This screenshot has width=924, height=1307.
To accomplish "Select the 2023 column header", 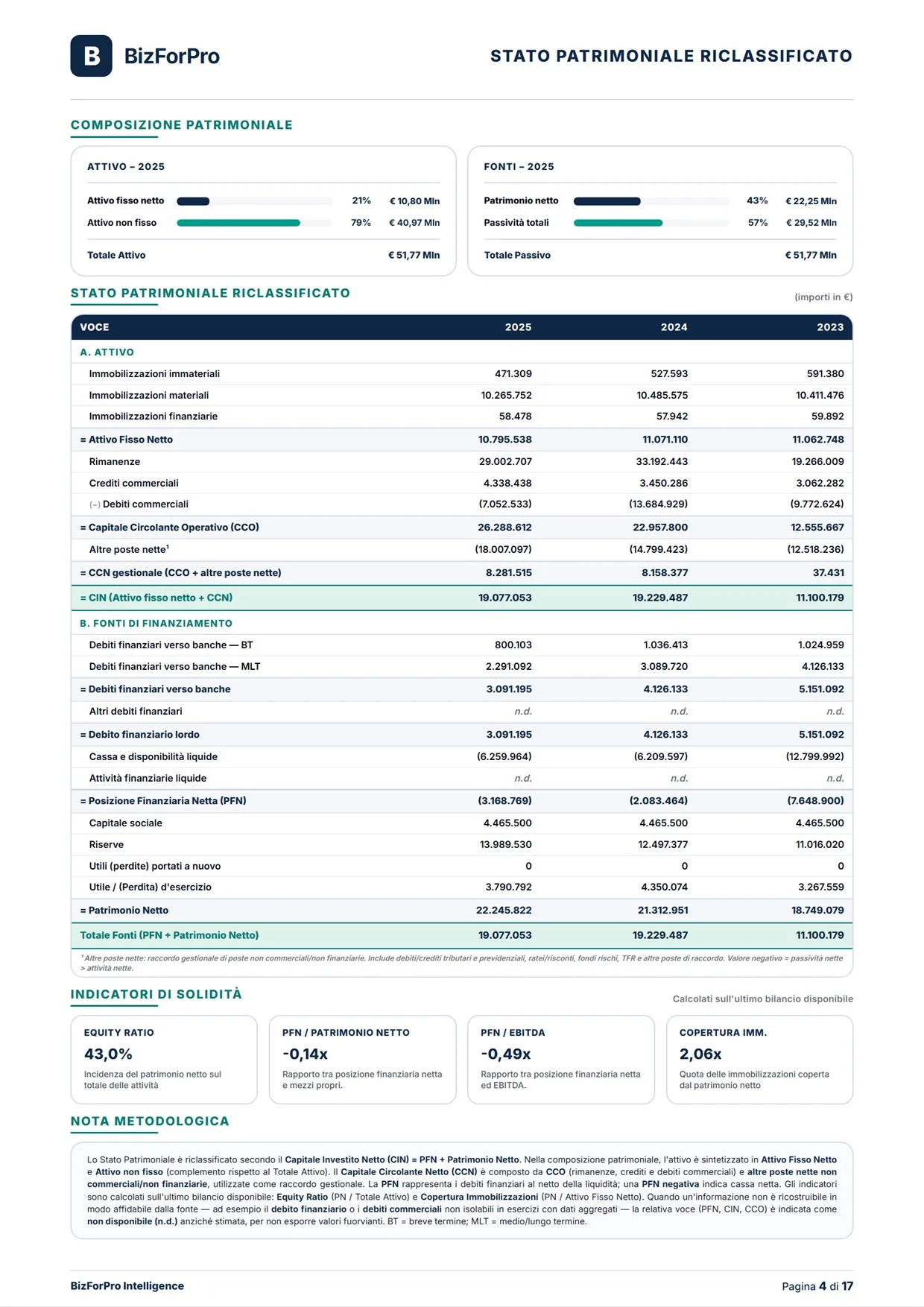I will point(830,327).
